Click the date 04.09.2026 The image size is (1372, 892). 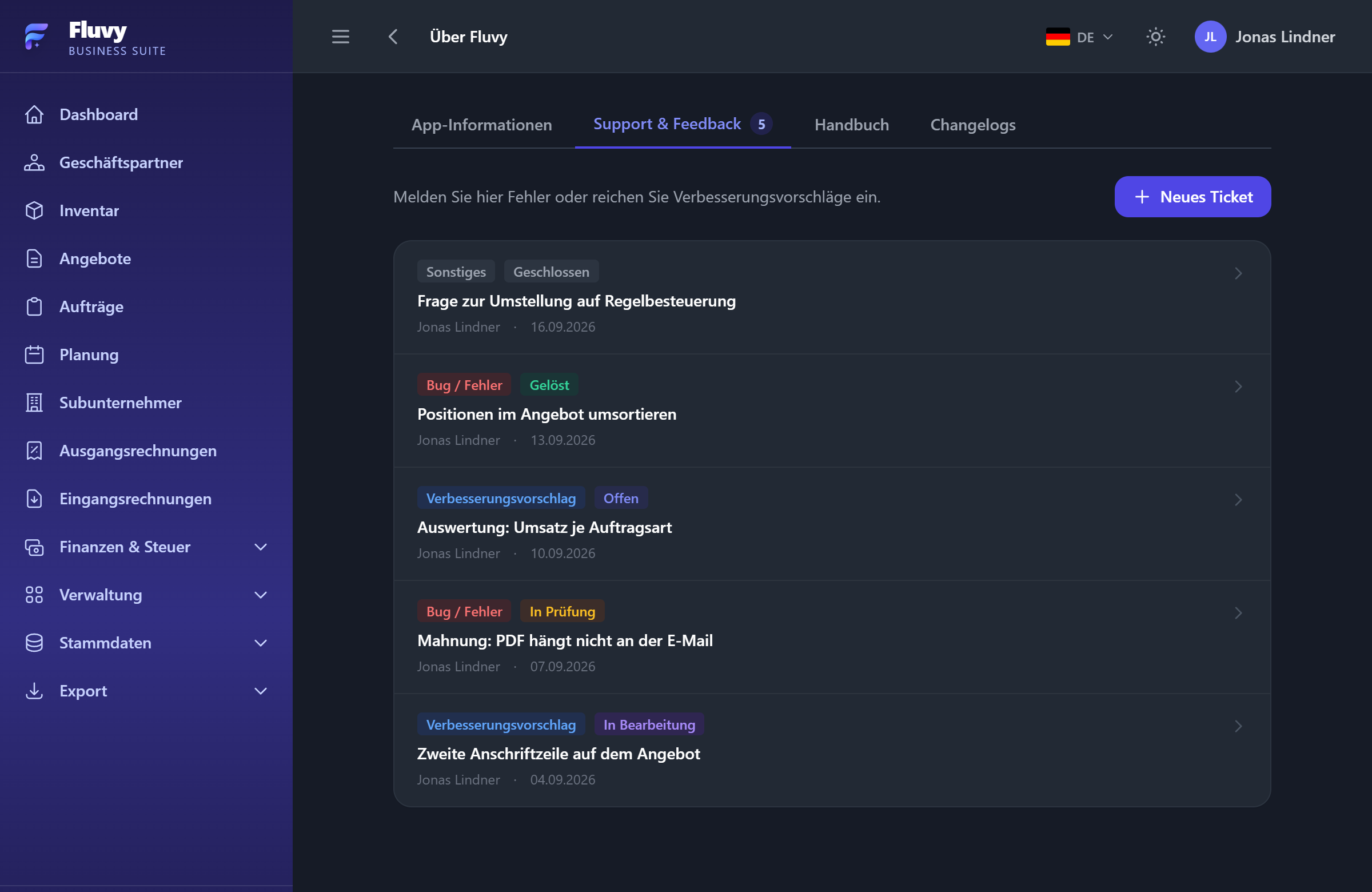[563, 779]
